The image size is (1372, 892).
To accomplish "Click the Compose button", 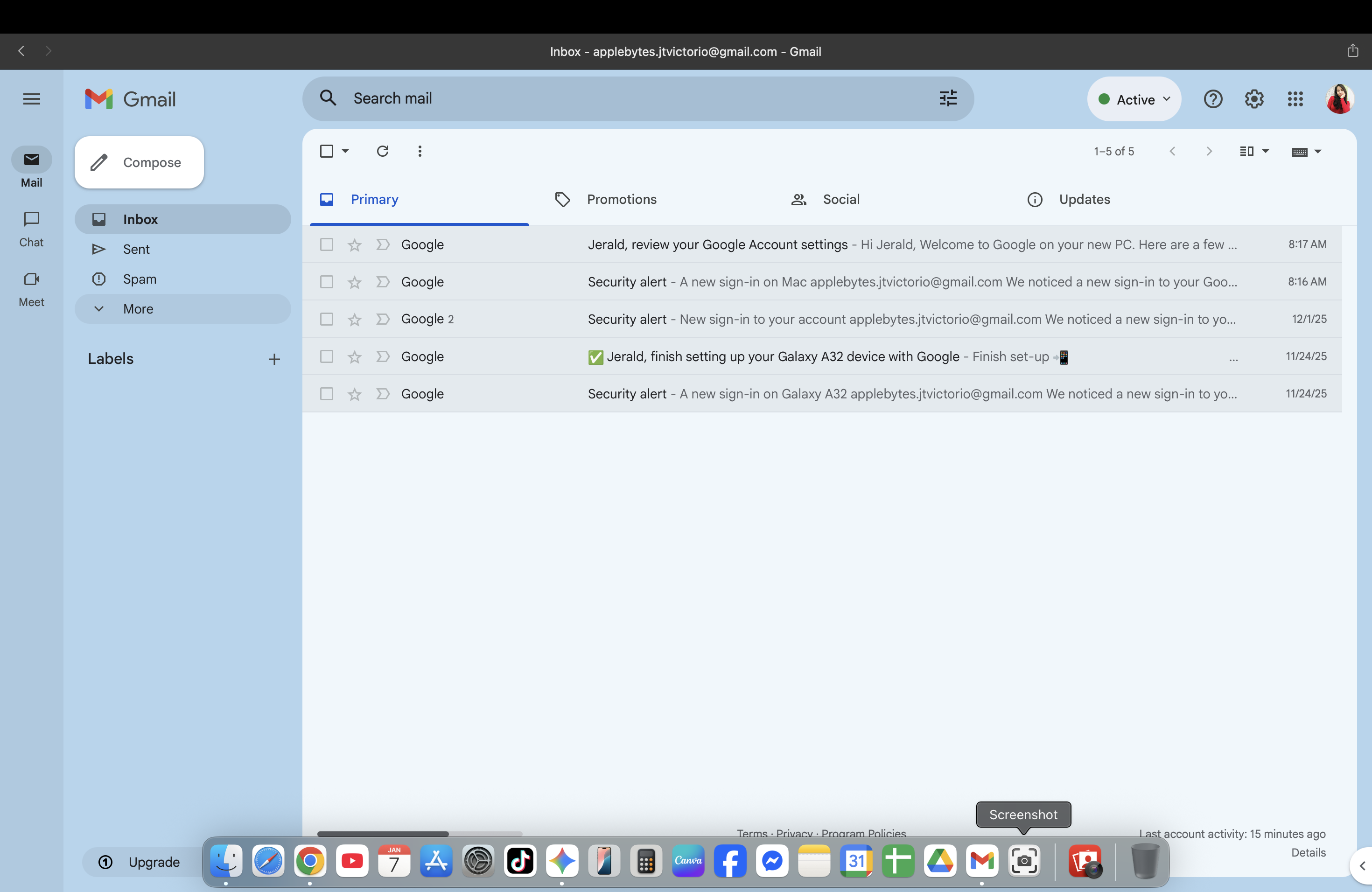I will click(139, 162).
